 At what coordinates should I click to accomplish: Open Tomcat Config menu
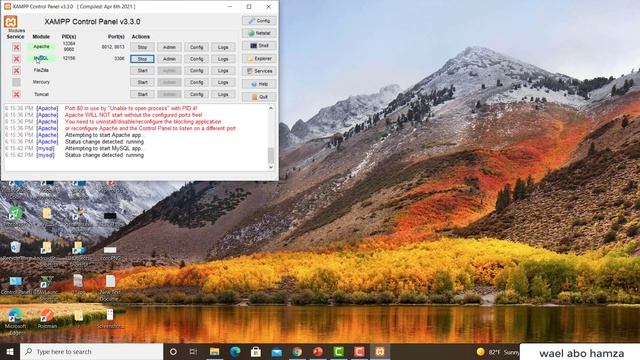coord(196,94)
